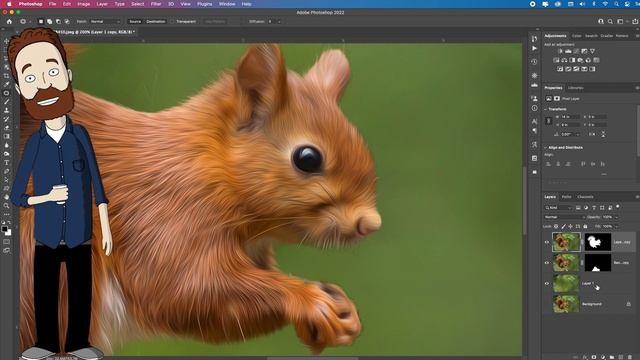Click the Source patch button
The image size is (640, 360).
pos(135,21)
